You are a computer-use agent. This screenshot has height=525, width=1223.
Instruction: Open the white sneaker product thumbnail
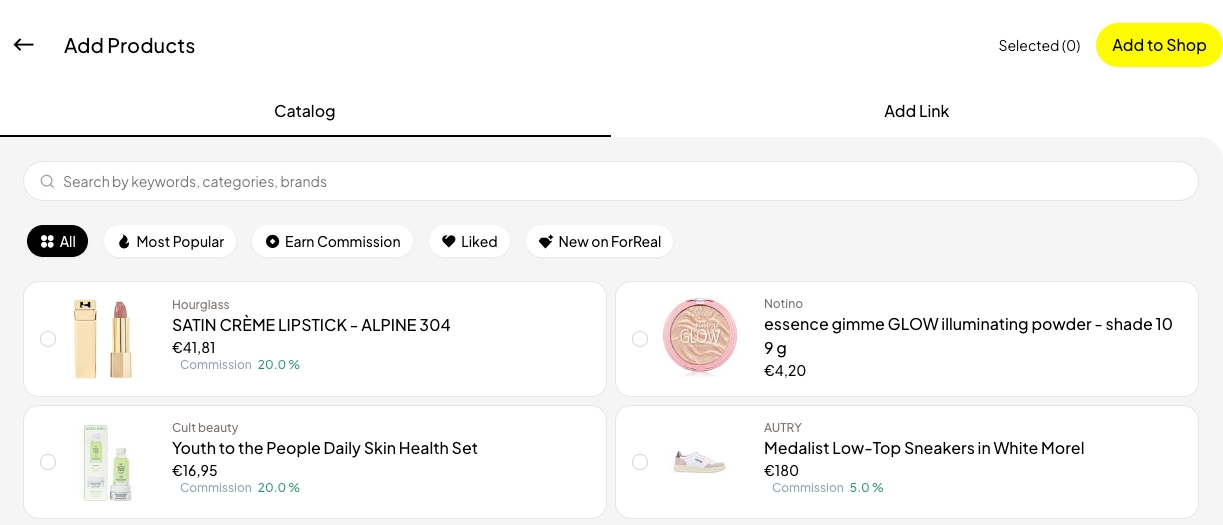(x=700, y=462)
